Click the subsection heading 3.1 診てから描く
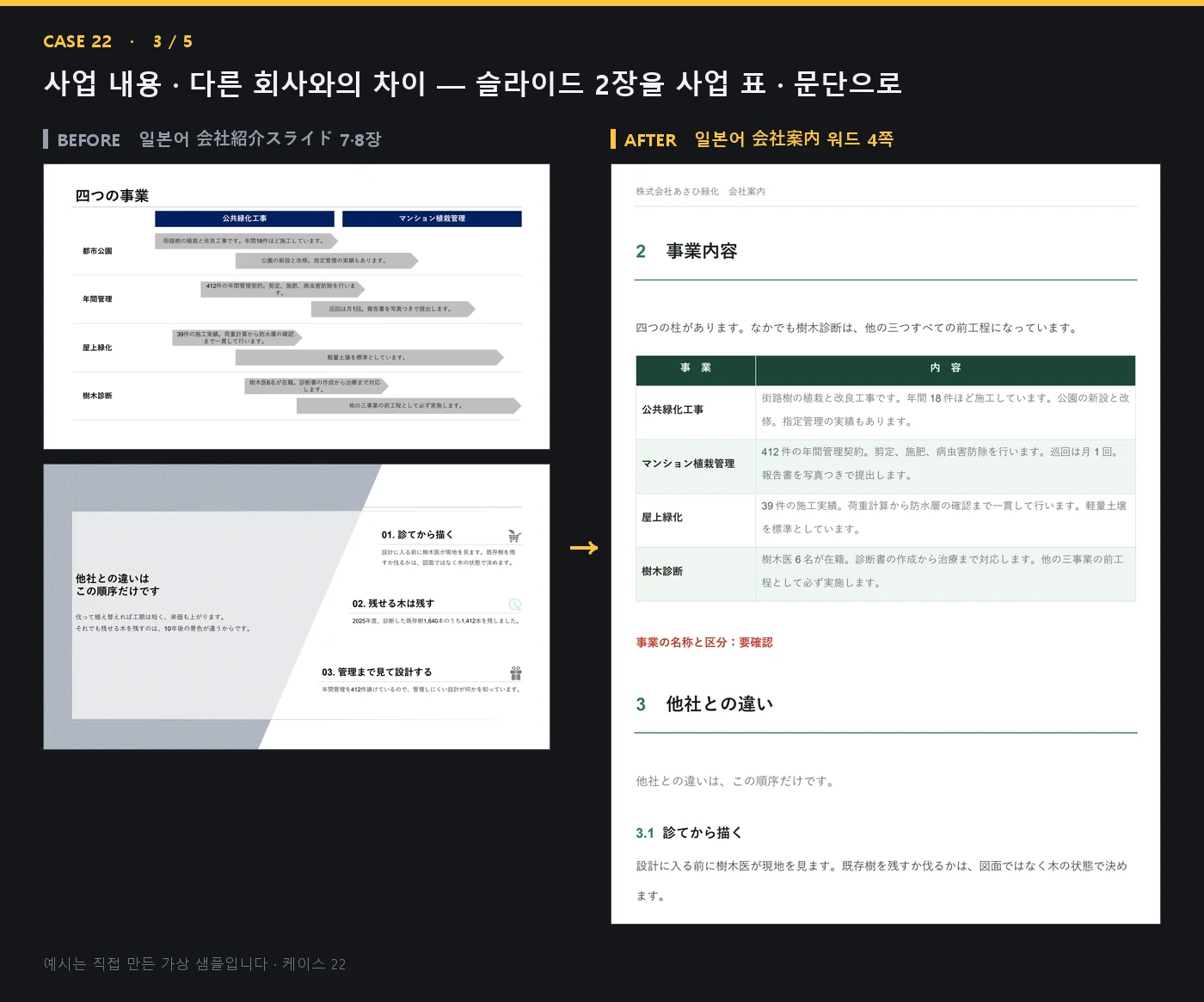The width and height of the screenshot is (1204, 1002). pyautogui.click(x=689, y=833)
